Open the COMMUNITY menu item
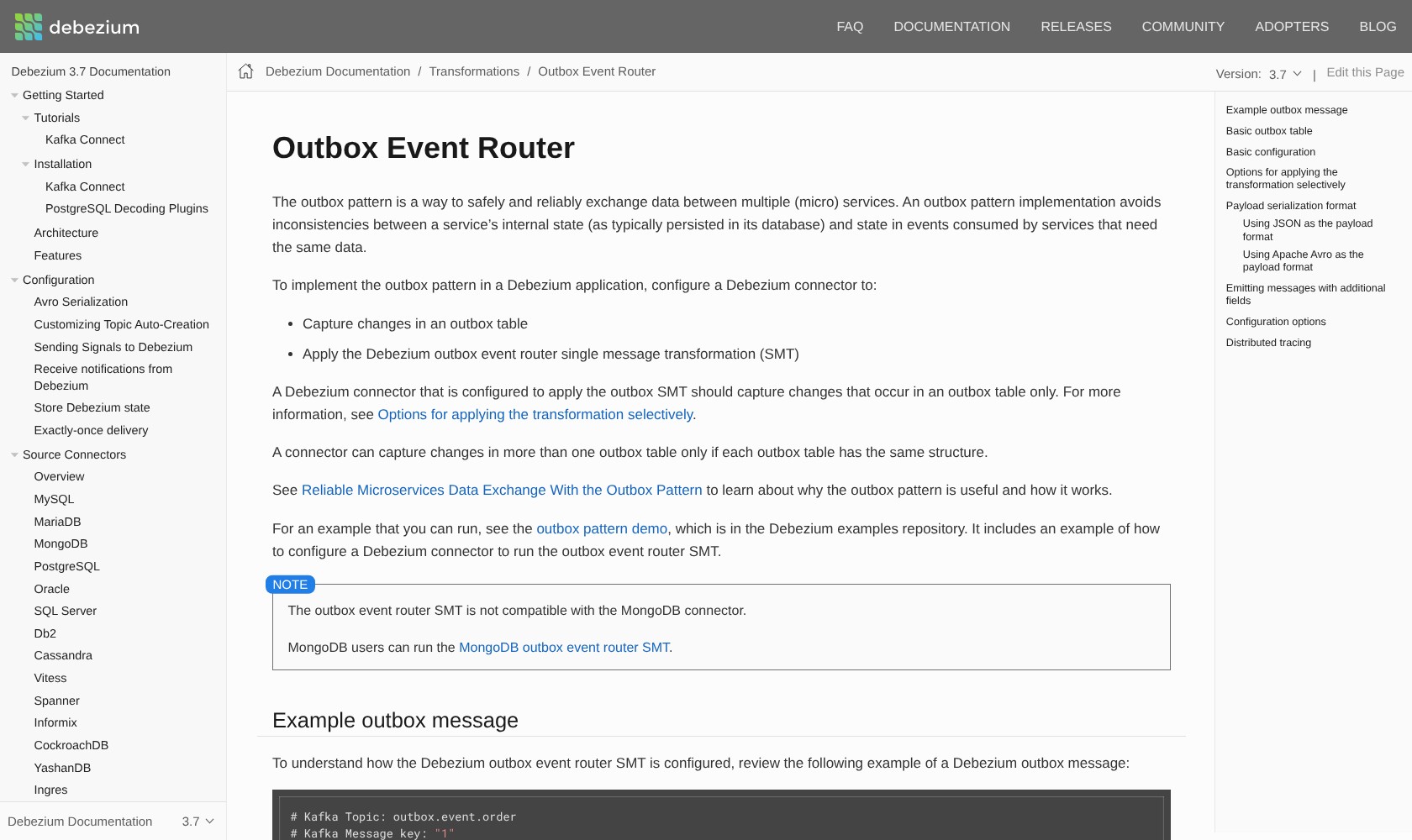 click(x=1183, y=27)
